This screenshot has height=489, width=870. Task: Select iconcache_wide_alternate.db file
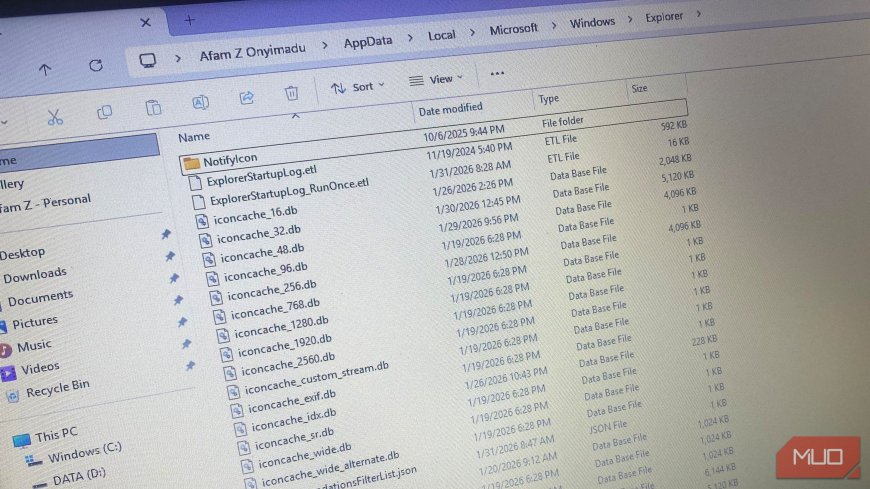coord(328,470)
